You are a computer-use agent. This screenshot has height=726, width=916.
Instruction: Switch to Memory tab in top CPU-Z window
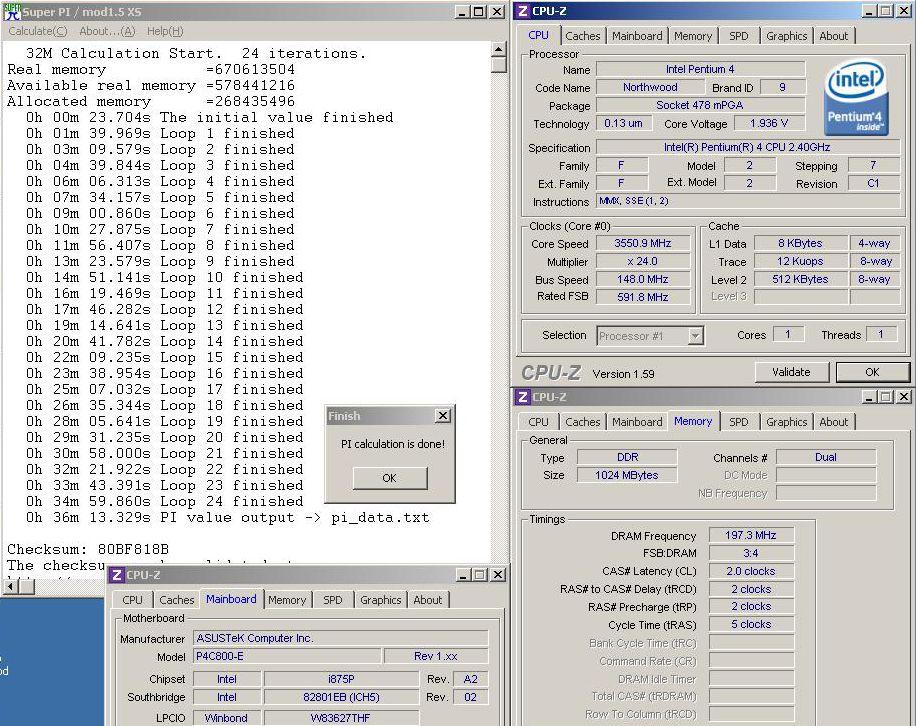(693, 36)
